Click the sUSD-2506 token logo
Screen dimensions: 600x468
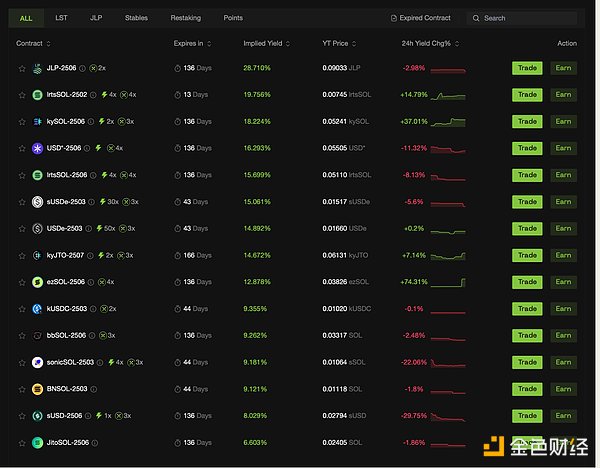(x=37, y=416)
